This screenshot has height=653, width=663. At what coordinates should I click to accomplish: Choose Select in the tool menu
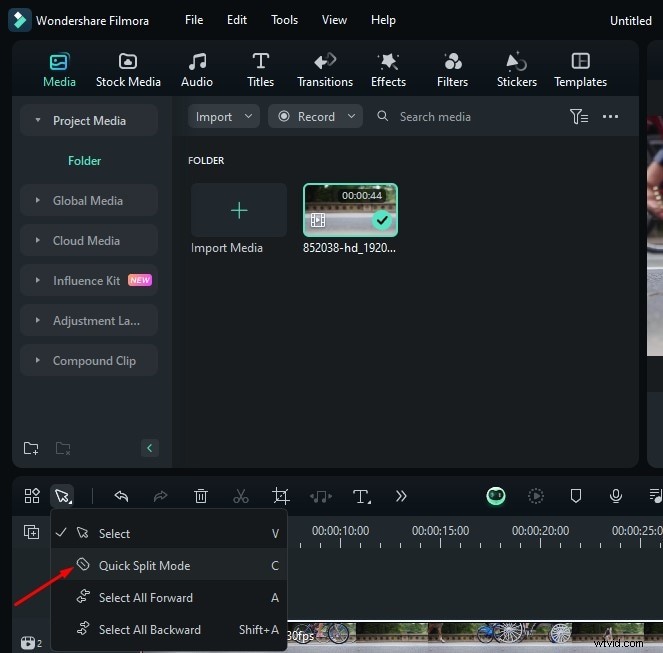point(169,533)
